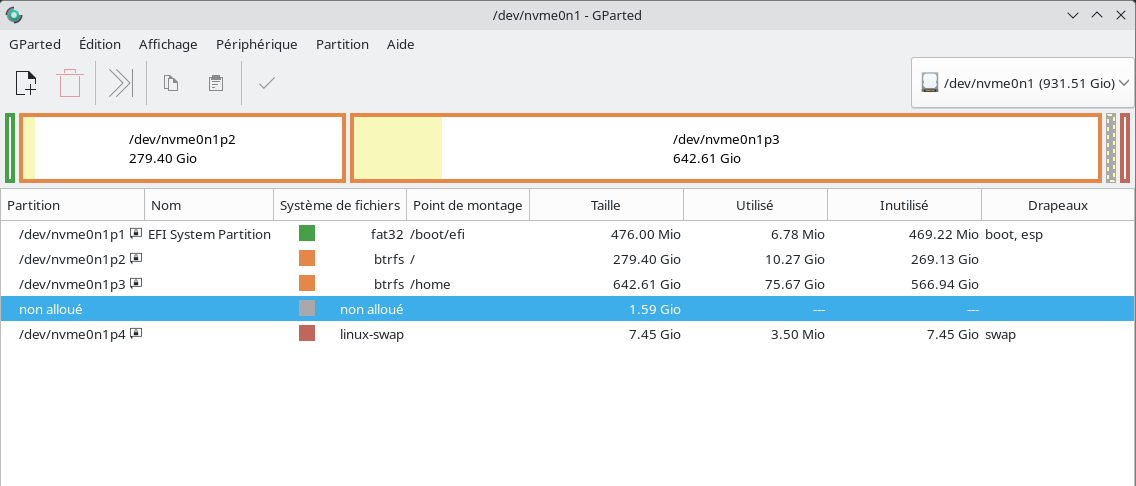Click the copy partition toolbar icon
This screenshot has height=486, width=1136.
click(x=171, y=83)
